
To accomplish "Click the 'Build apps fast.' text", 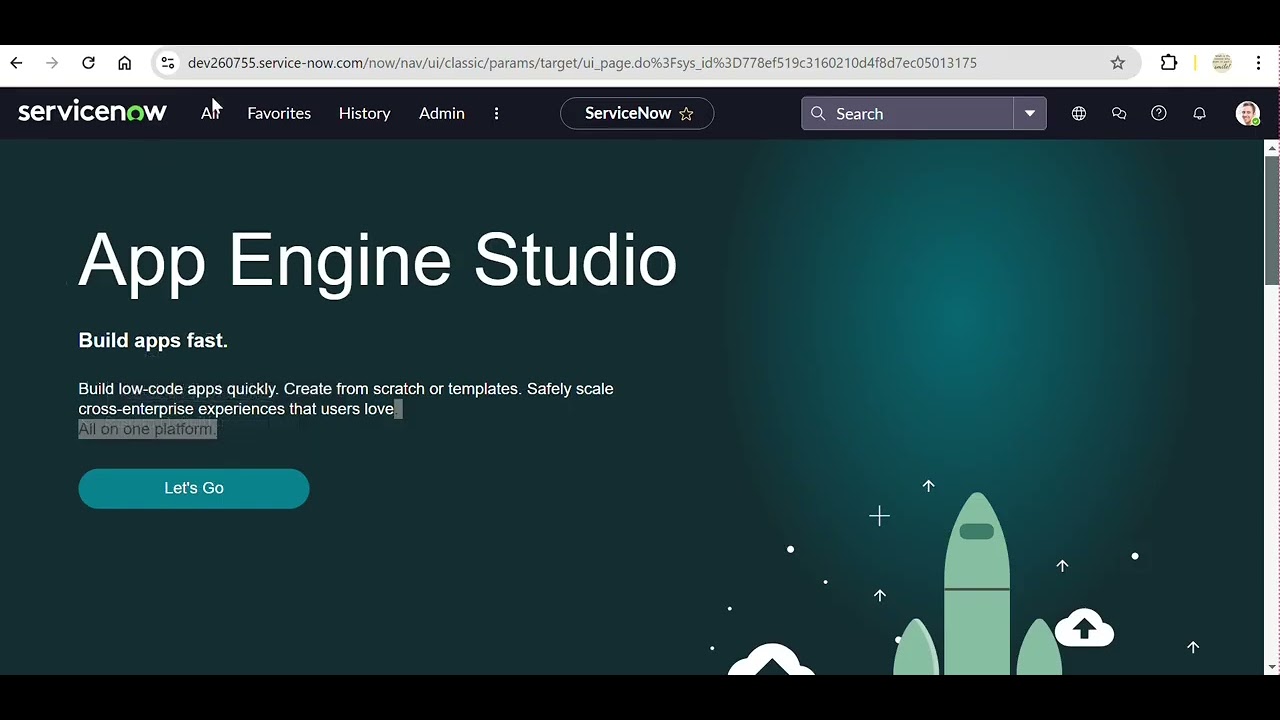I will [153, 340].
